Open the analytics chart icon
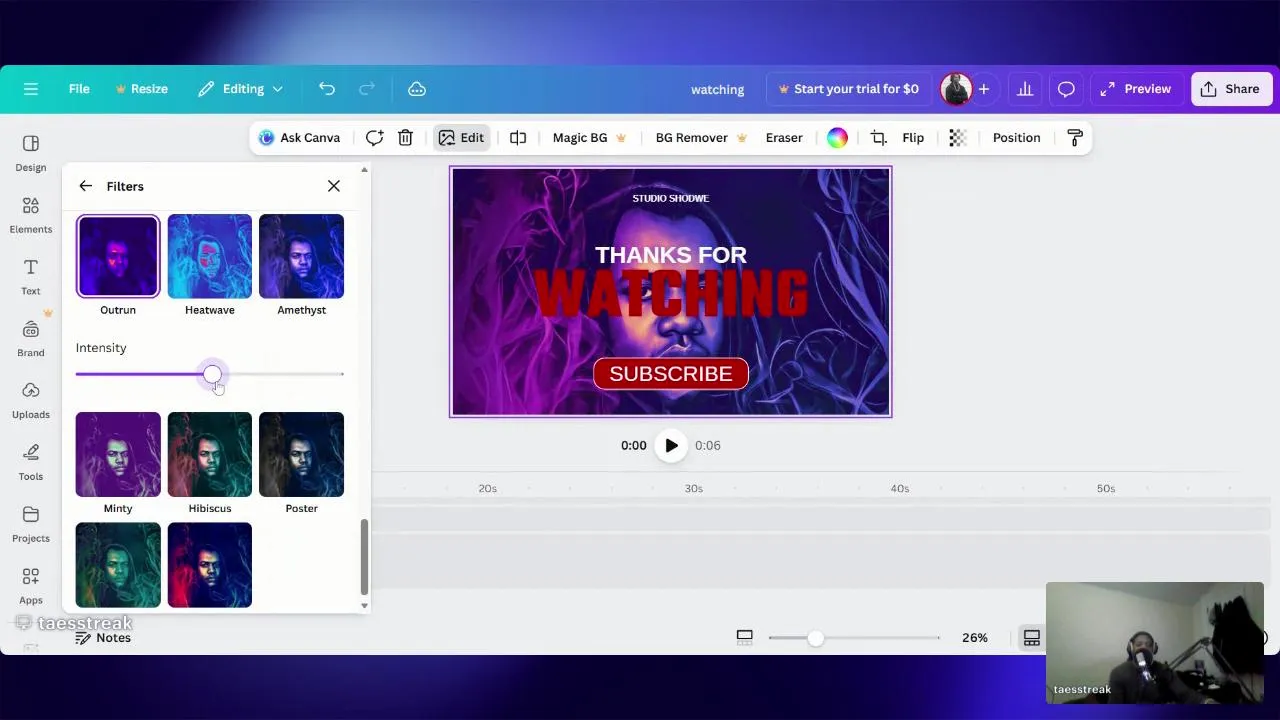1280x720 pixels. coord(1025,89)
